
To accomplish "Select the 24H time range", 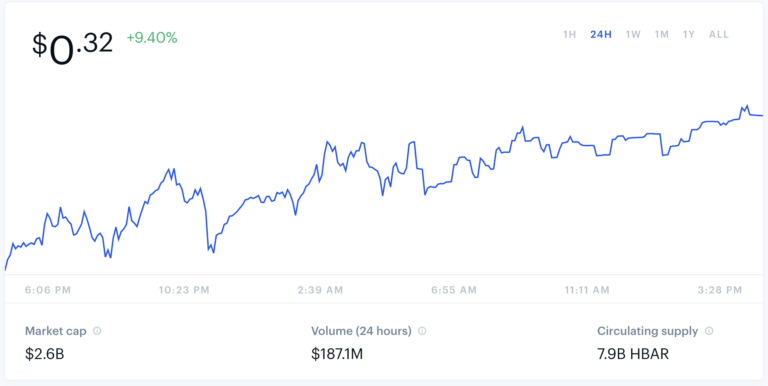I will [x=601, y=35].
